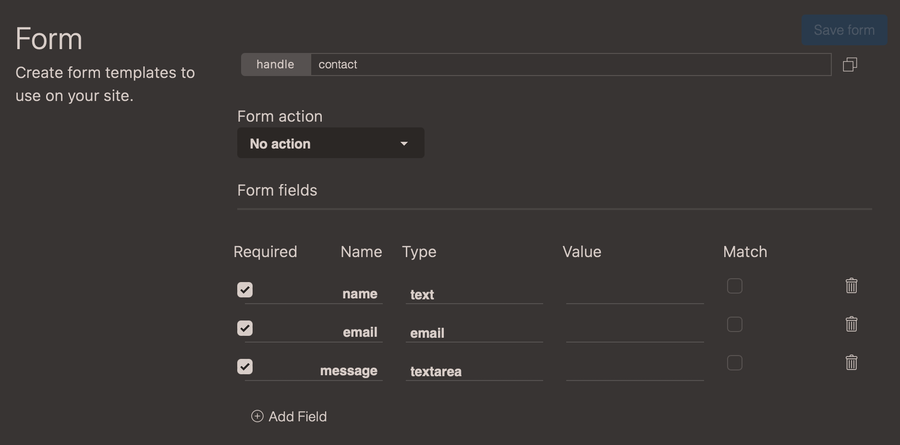Click the copy icon beside handle field

click(850, 64)
